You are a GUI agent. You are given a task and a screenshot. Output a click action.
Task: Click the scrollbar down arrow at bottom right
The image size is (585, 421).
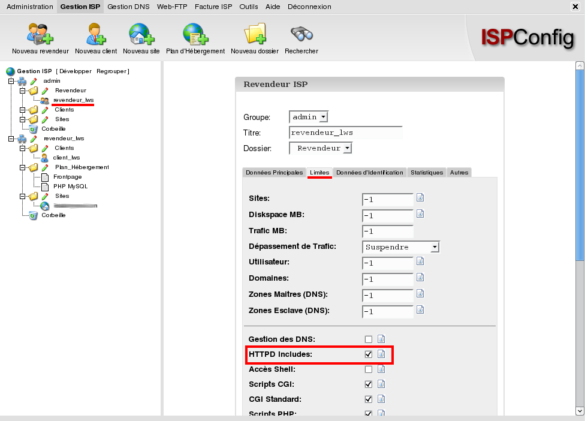coord(580,411)
